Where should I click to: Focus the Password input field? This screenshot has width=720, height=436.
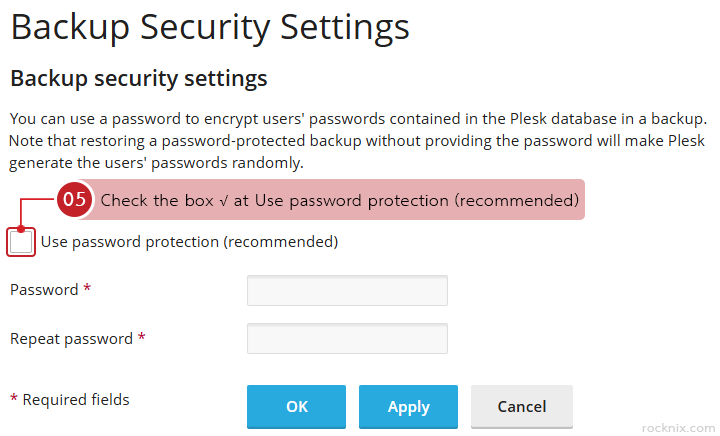click(347, 290)
